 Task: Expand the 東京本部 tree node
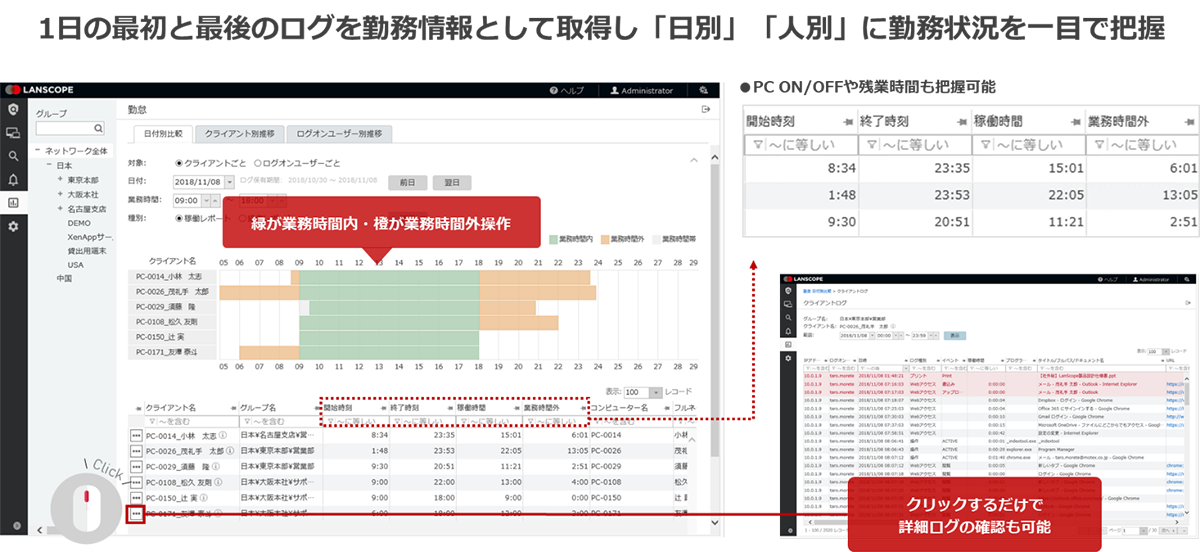click(60, 180)
